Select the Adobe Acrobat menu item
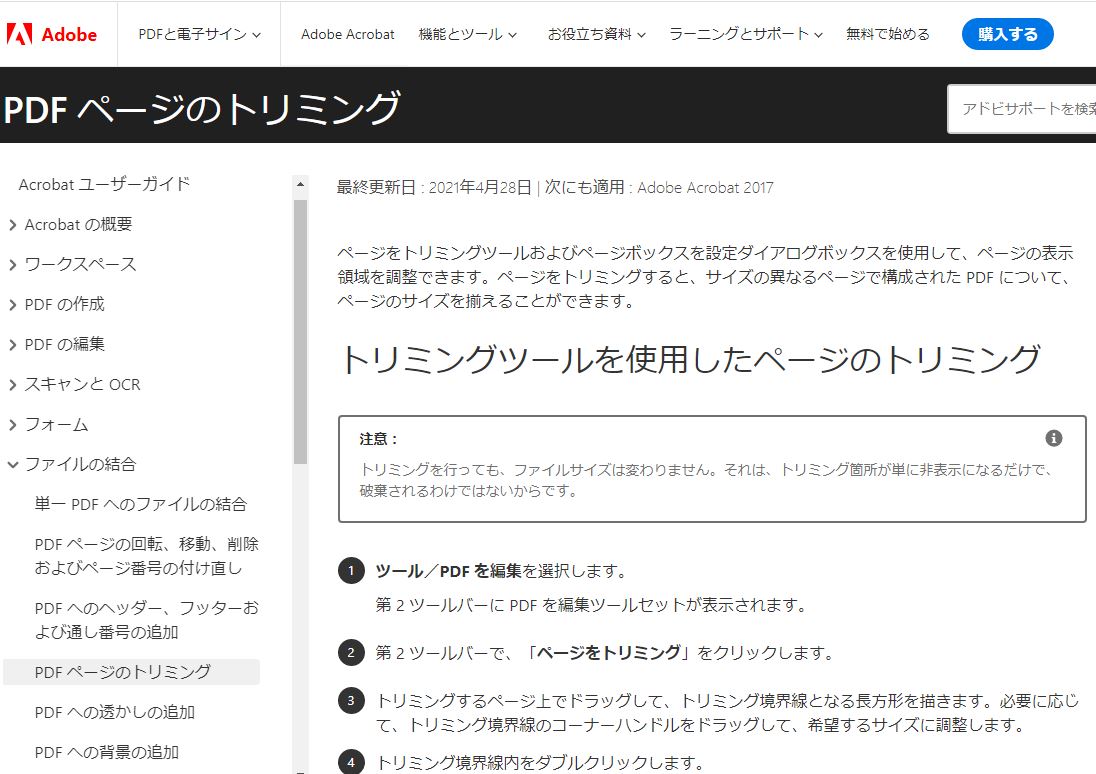The height and width of the screenshot is (774, 1096). [347, 34]
